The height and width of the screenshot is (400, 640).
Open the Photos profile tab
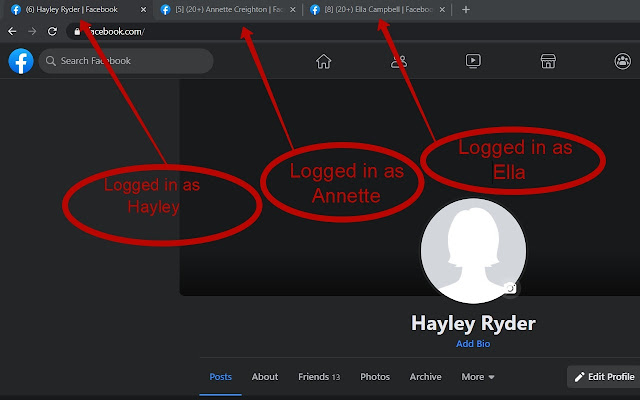point(375,377)
